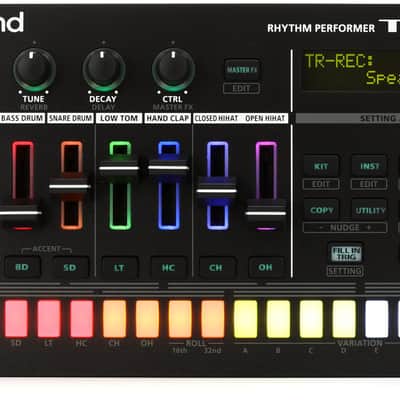This screenshot has width=400, height=400.
Task: Click the VARIATION label below the pads
Action: point(360,343)
